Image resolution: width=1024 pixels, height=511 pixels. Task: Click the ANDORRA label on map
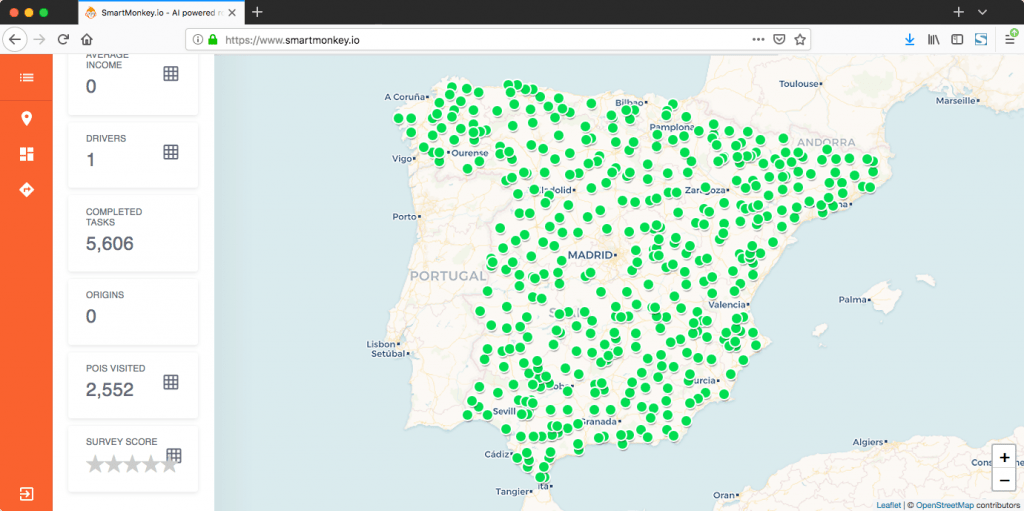coord(826,142)
